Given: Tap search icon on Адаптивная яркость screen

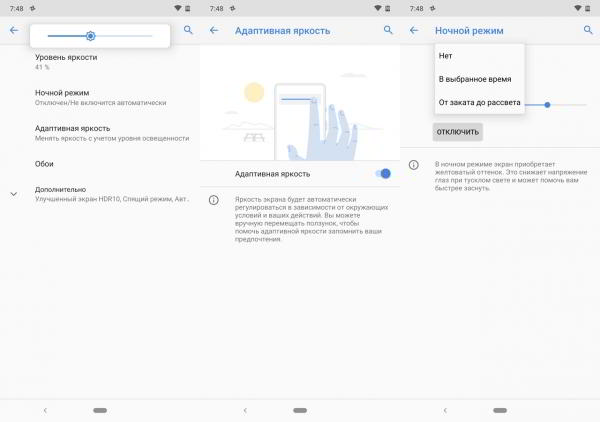Looking at the screenshot, I should [388, 30].
